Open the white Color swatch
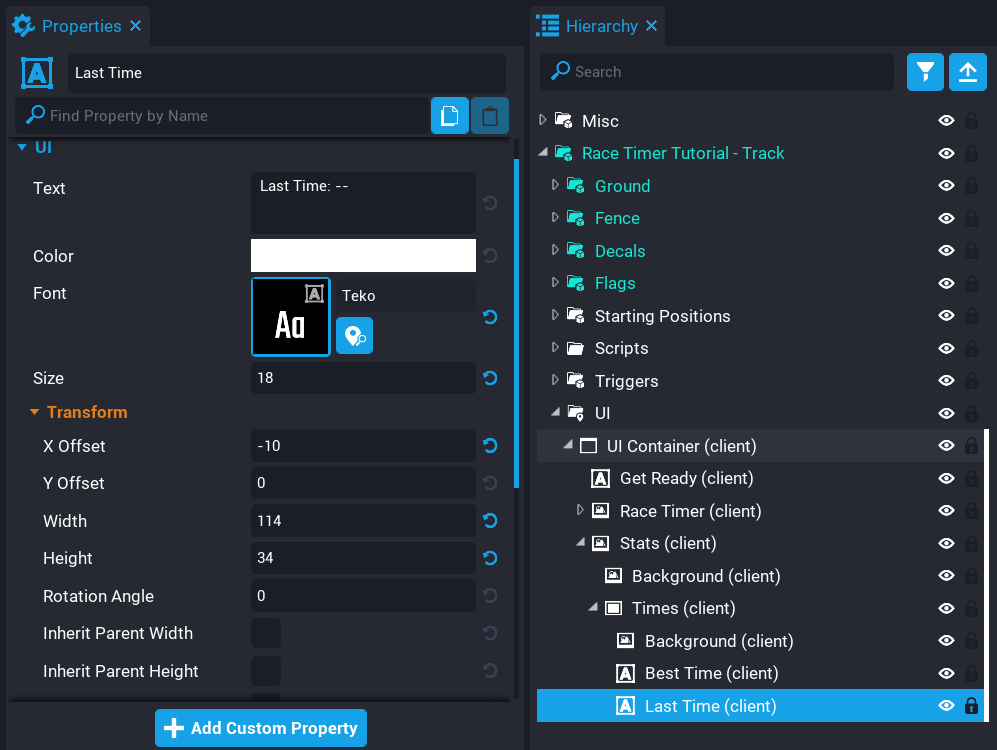The image size is (997, 750). tap(363, 256)
